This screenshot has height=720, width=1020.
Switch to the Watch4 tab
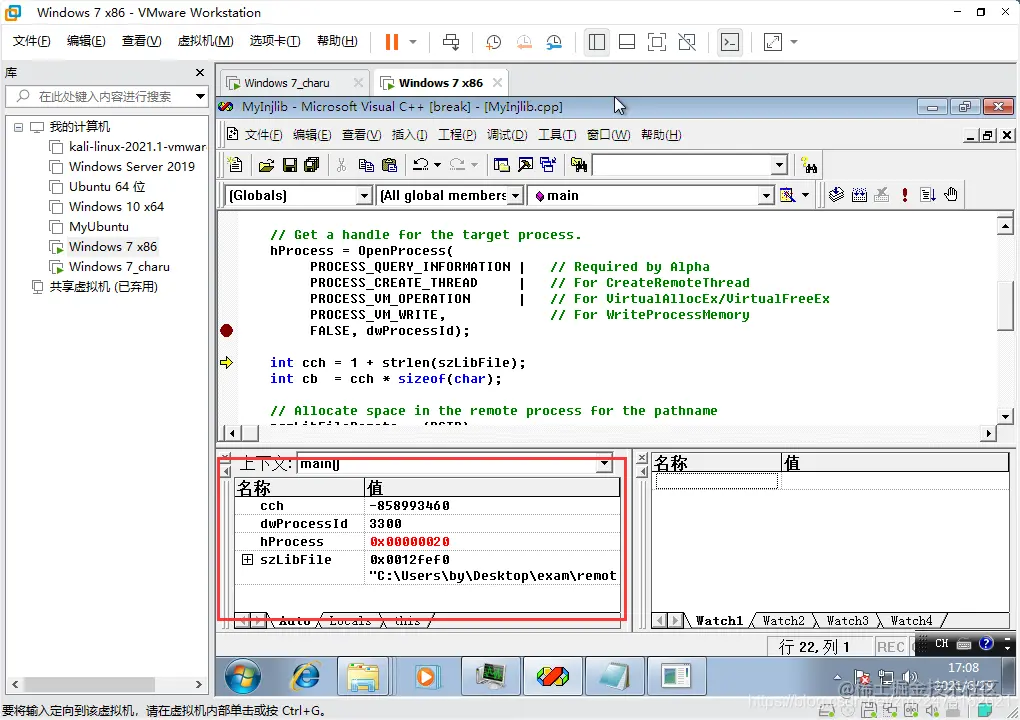coord(911,620)
